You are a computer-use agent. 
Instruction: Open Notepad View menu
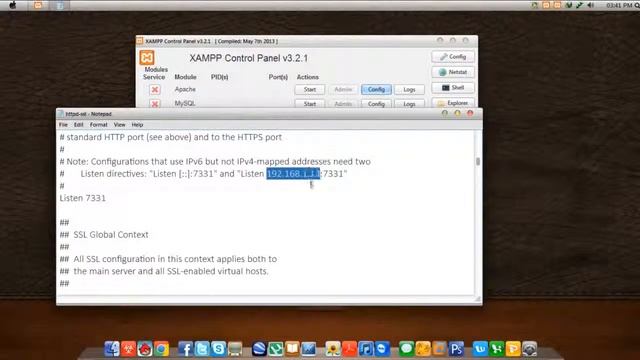coord(119,124)
